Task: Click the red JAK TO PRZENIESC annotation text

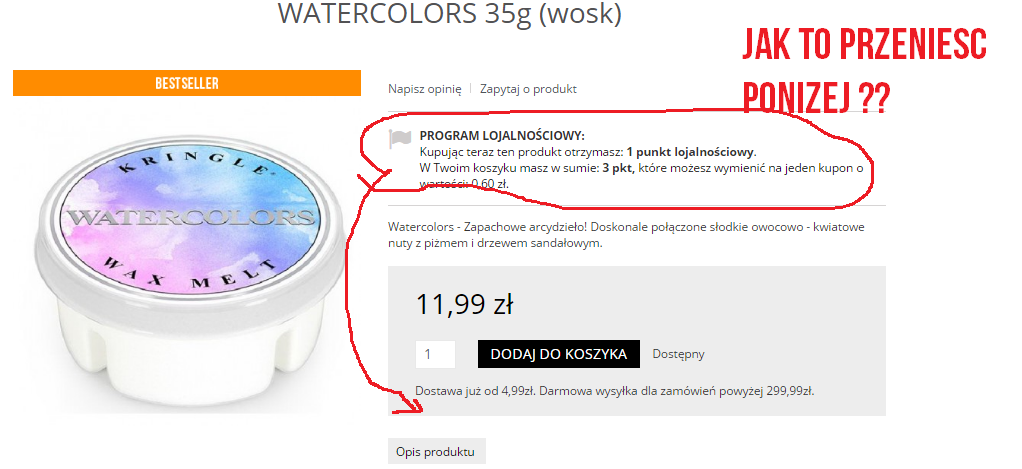Action: pos(864,45)
